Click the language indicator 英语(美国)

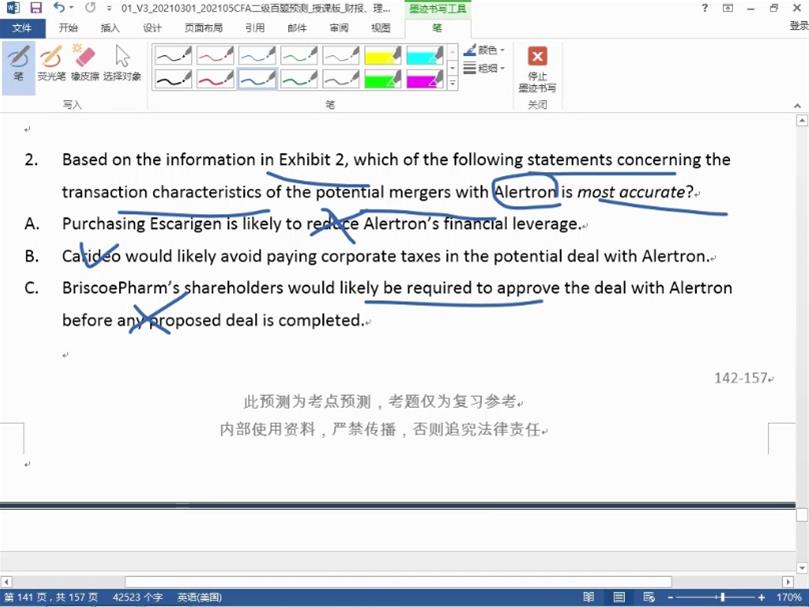coord(199,598)
